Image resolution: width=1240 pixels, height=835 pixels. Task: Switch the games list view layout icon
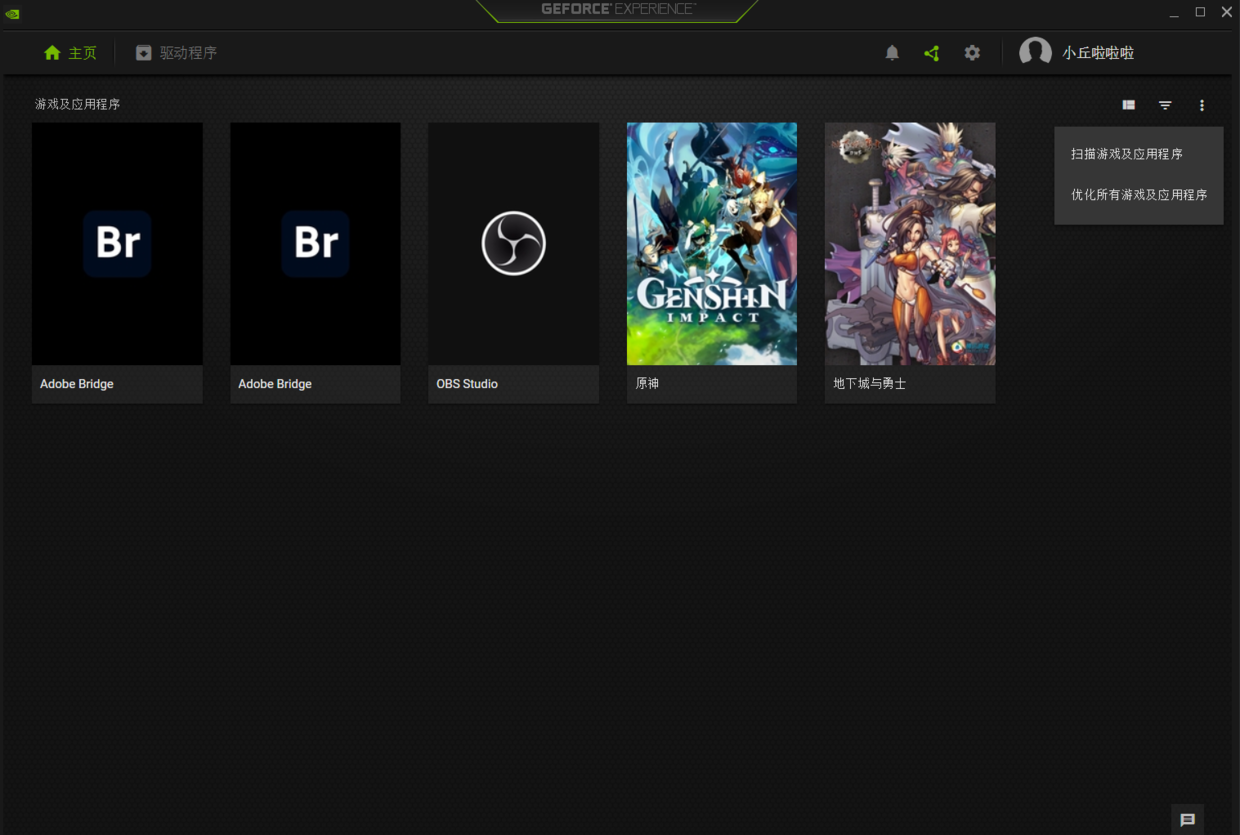(1128, 105)
